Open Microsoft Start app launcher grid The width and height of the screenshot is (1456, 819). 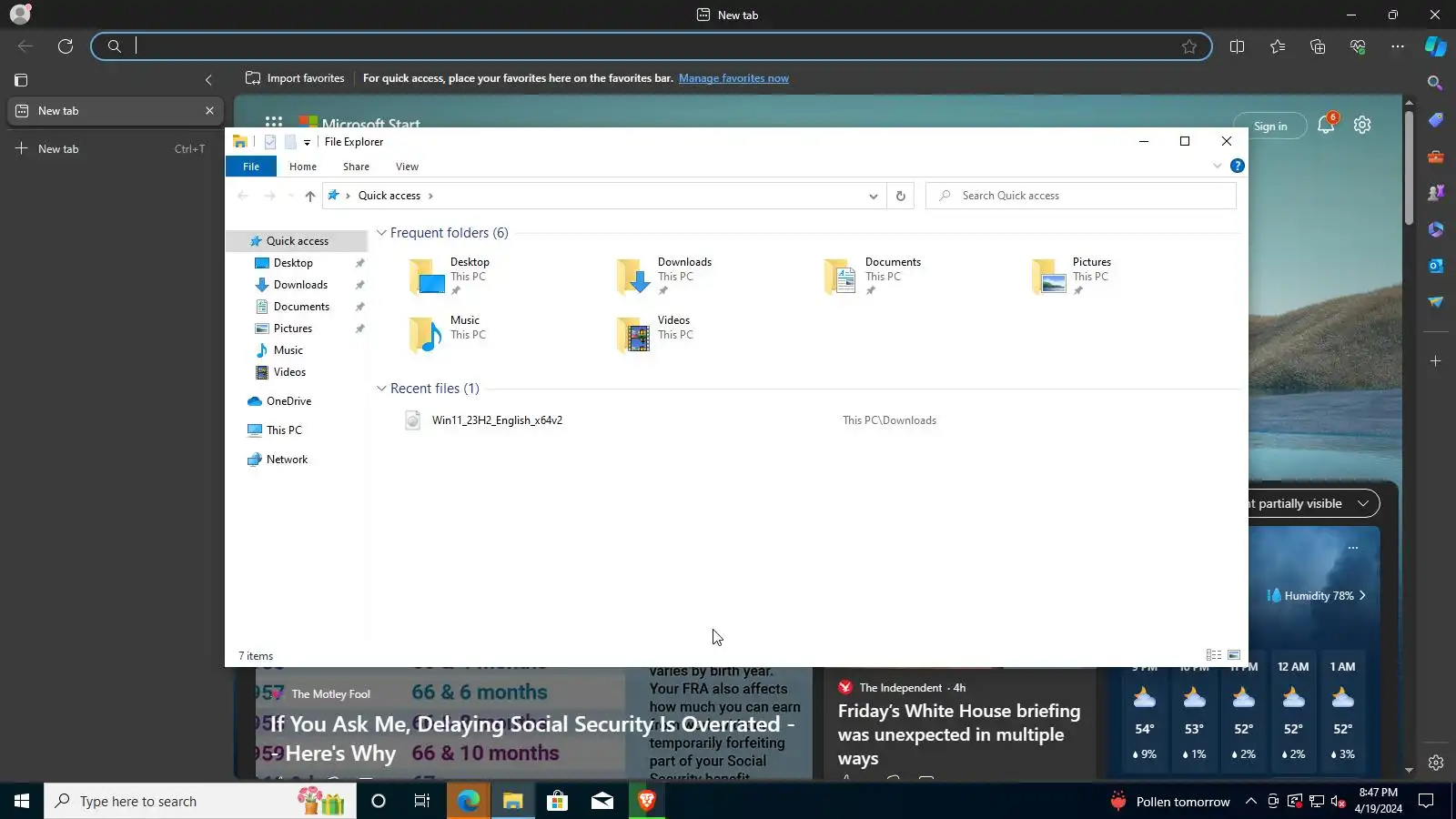pos(273,123)
